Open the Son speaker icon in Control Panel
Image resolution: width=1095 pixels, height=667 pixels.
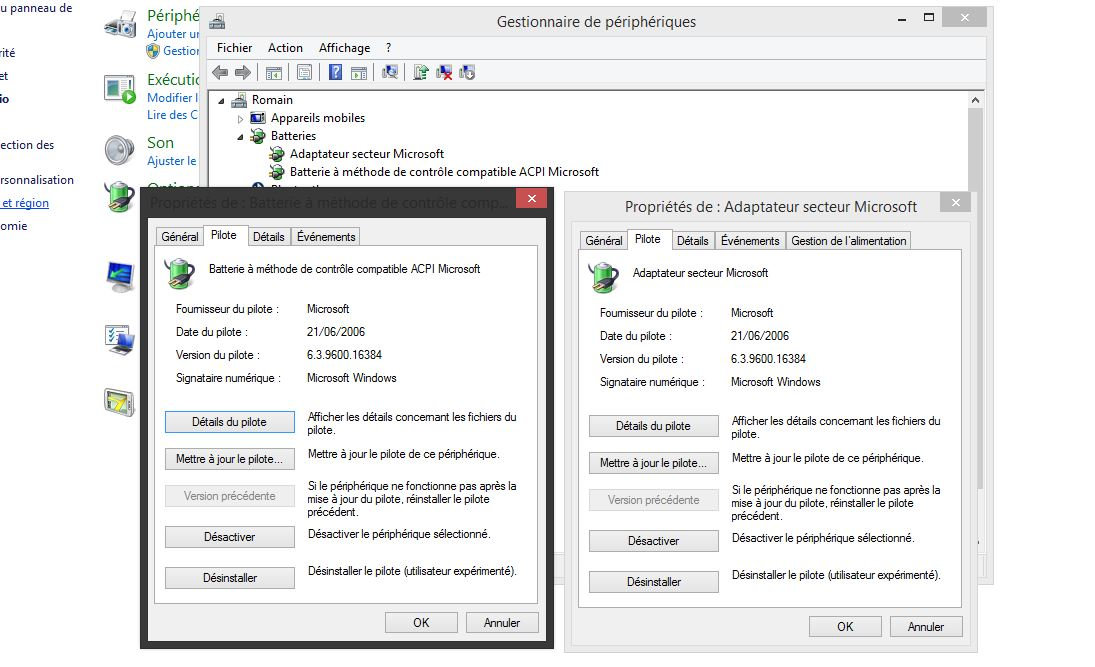(x=119, y=150)
